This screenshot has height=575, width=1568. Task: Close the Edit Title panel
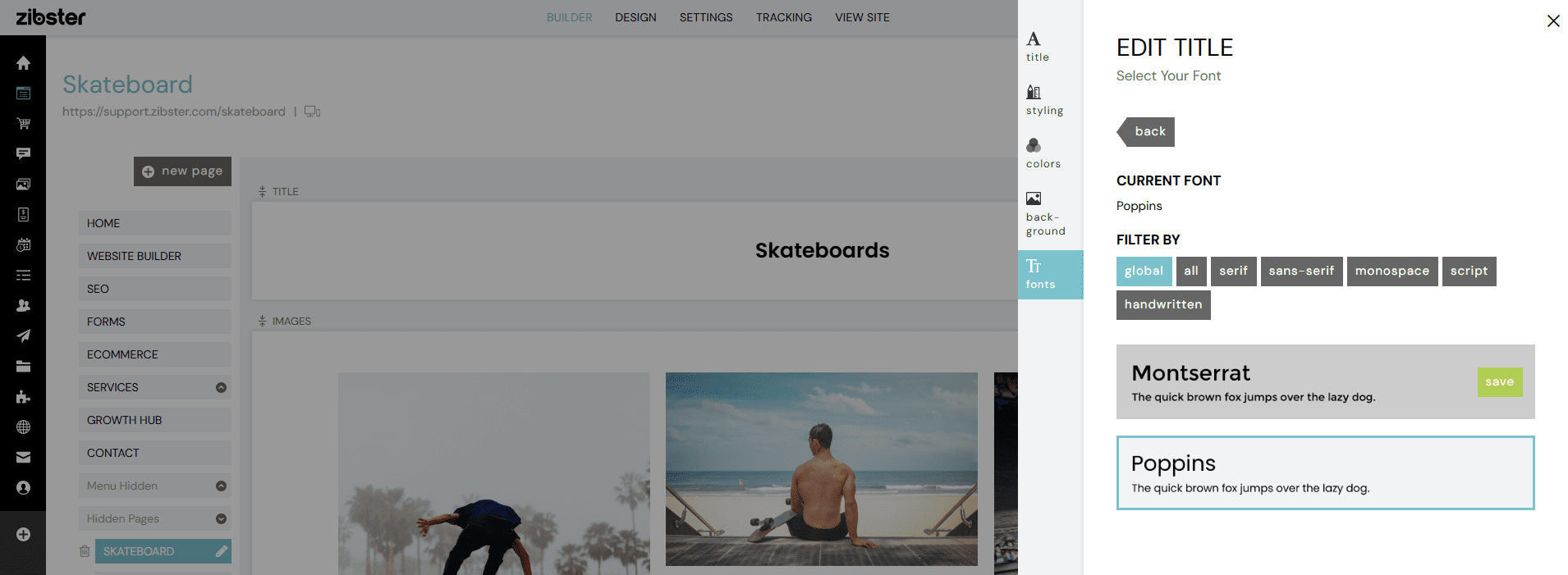(x=1553, y=21)
